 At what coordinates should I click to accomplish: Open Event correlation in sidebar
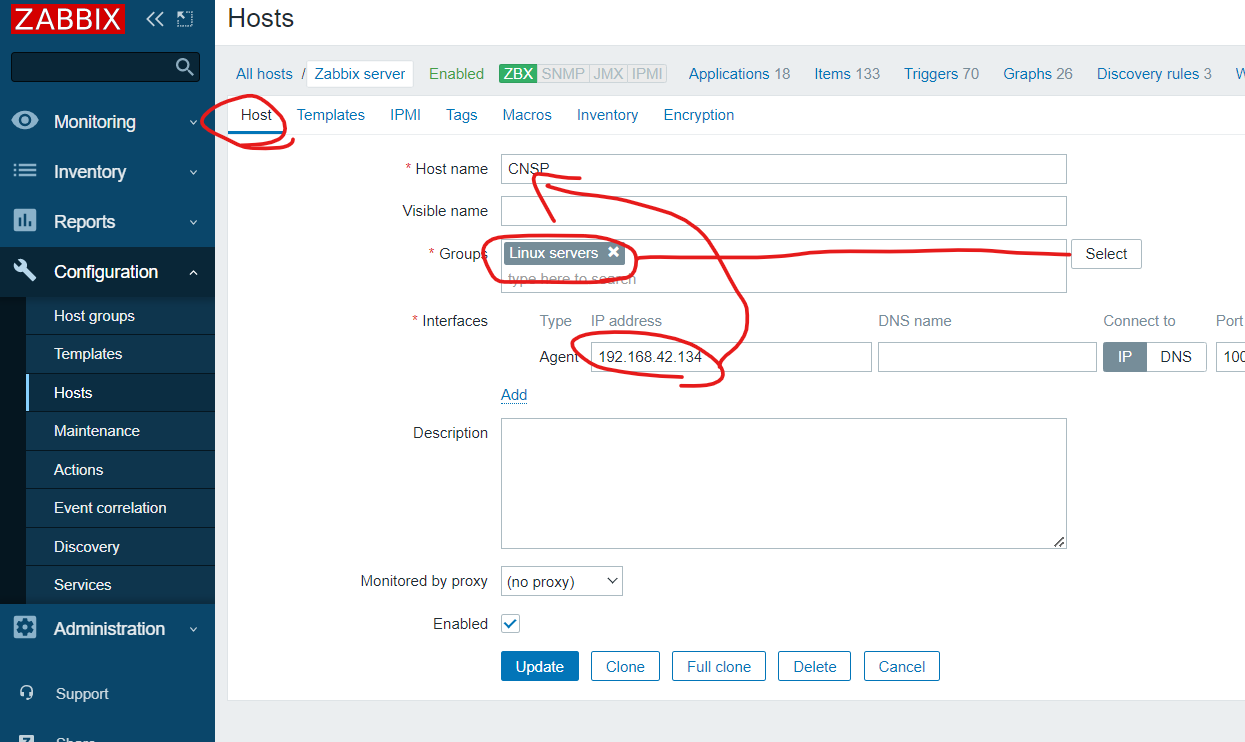click(x=120, y=508)
